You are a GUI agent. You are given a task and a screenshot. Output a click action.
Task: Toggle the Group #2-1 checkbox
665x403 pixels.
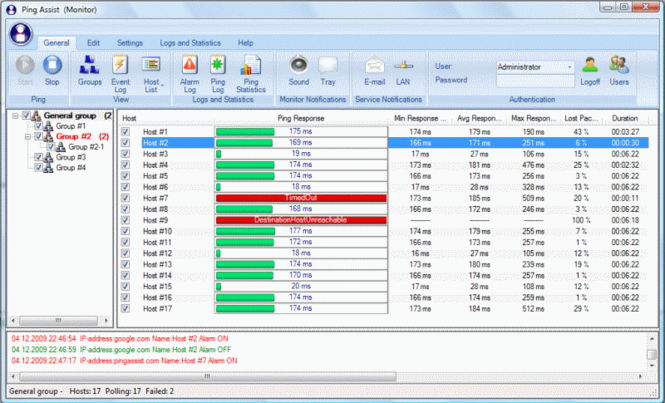click(50, 147)
